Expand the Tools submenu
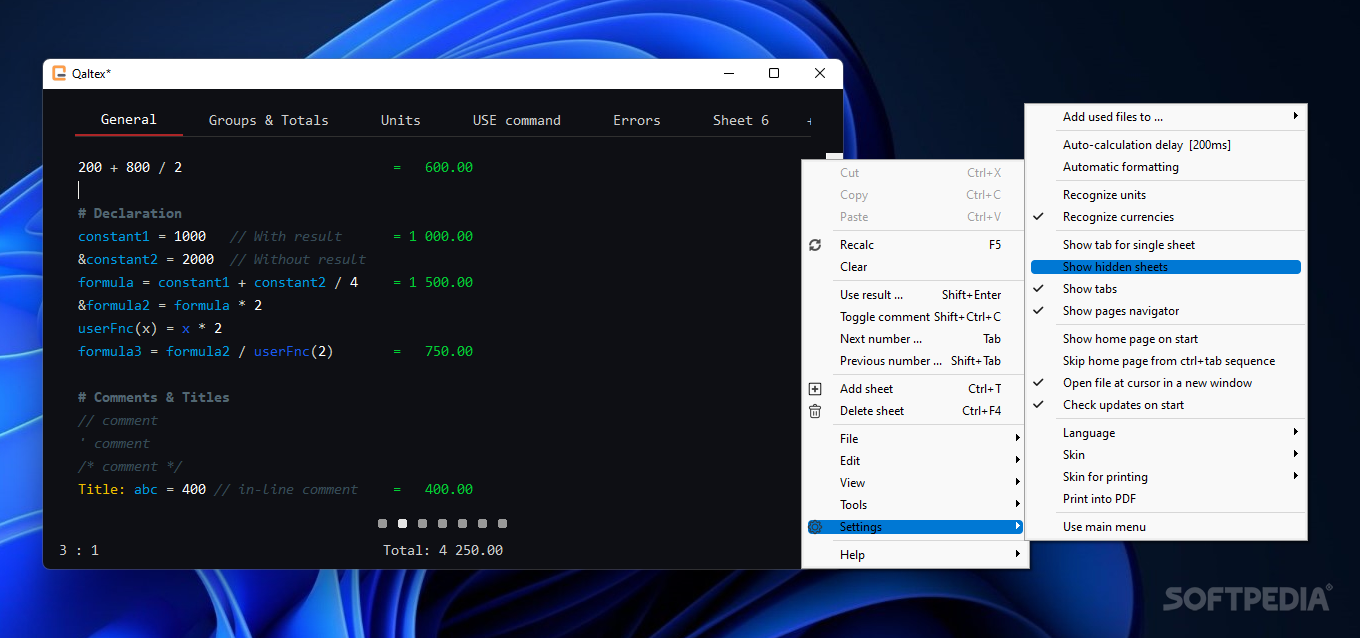 pyautogui.click(x=915, y=505)
